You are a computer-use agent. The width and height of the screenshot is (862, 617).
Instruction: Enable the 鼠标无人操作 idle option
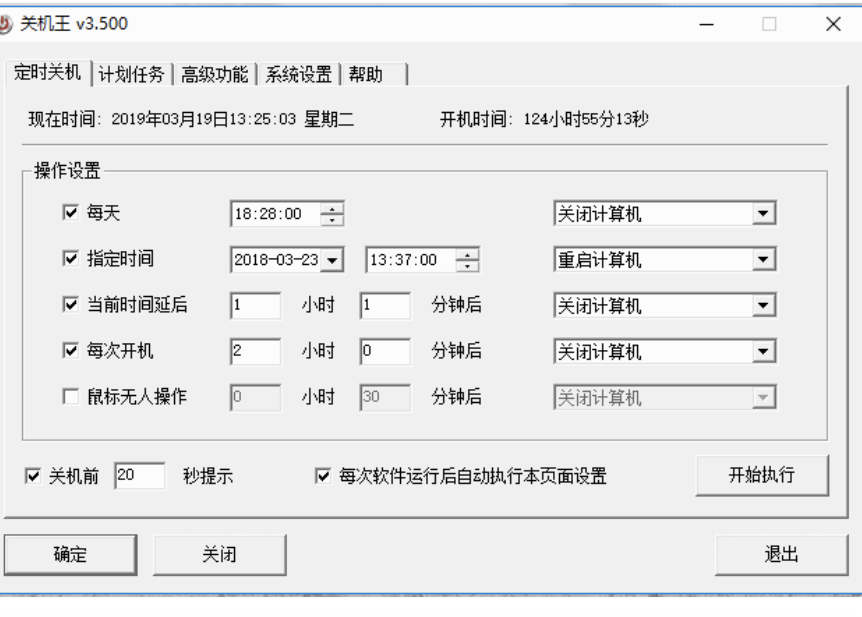coord(70,396)
